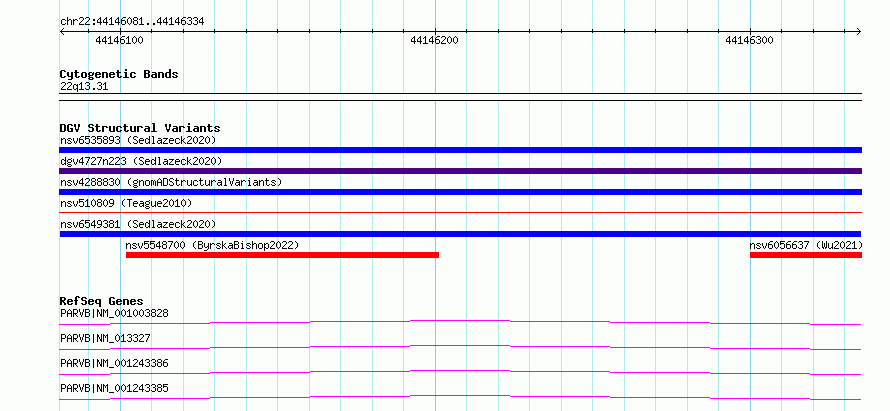The height and width of the screenshot is (411, 890).
Task: Click the chr22:44146081..44146334 region label
Action: [x=132, y=22]
